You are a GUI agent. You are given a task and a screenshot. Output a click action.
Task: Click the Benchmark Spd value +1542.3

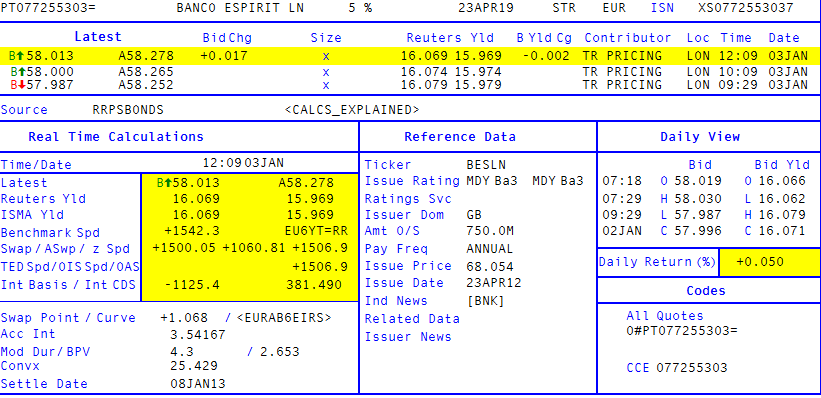192,231
